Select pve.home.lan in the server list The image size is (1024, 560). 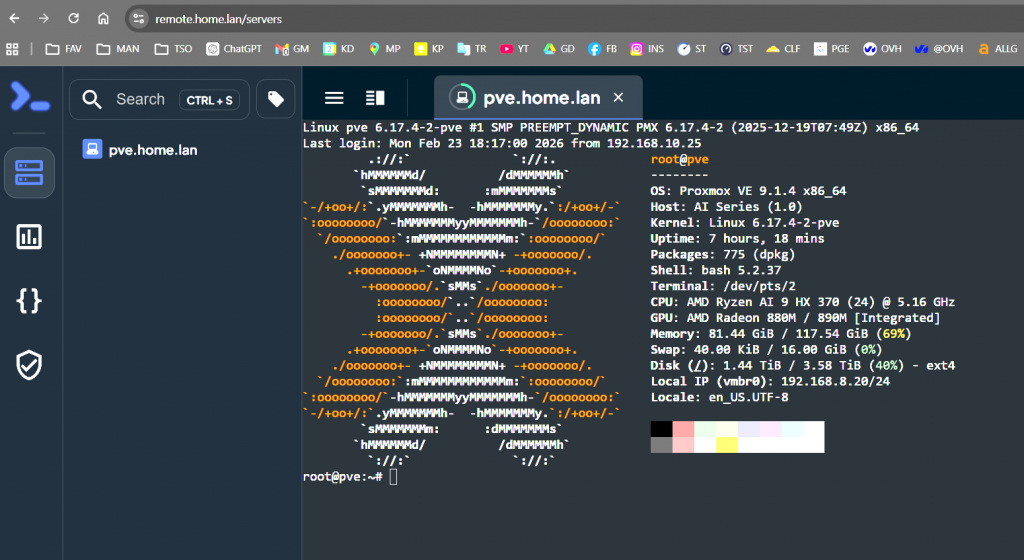point(152,150)
